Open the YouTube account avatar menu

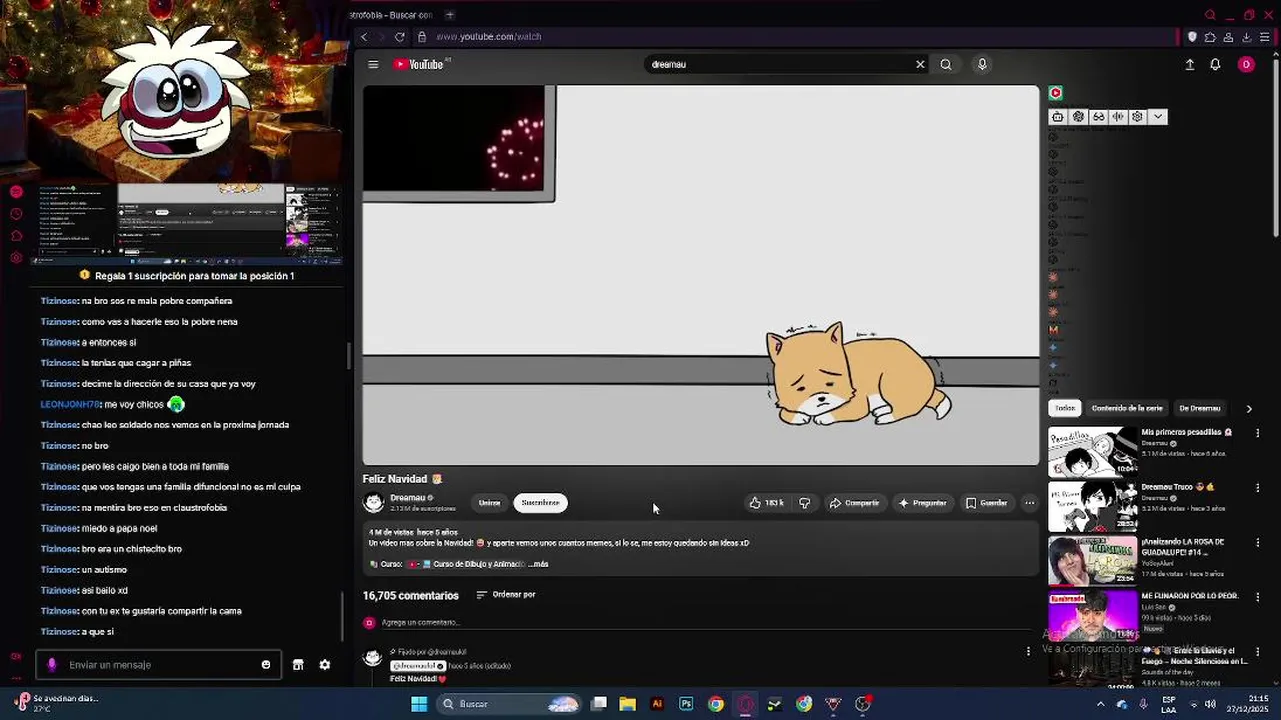tap(1246, 64)
